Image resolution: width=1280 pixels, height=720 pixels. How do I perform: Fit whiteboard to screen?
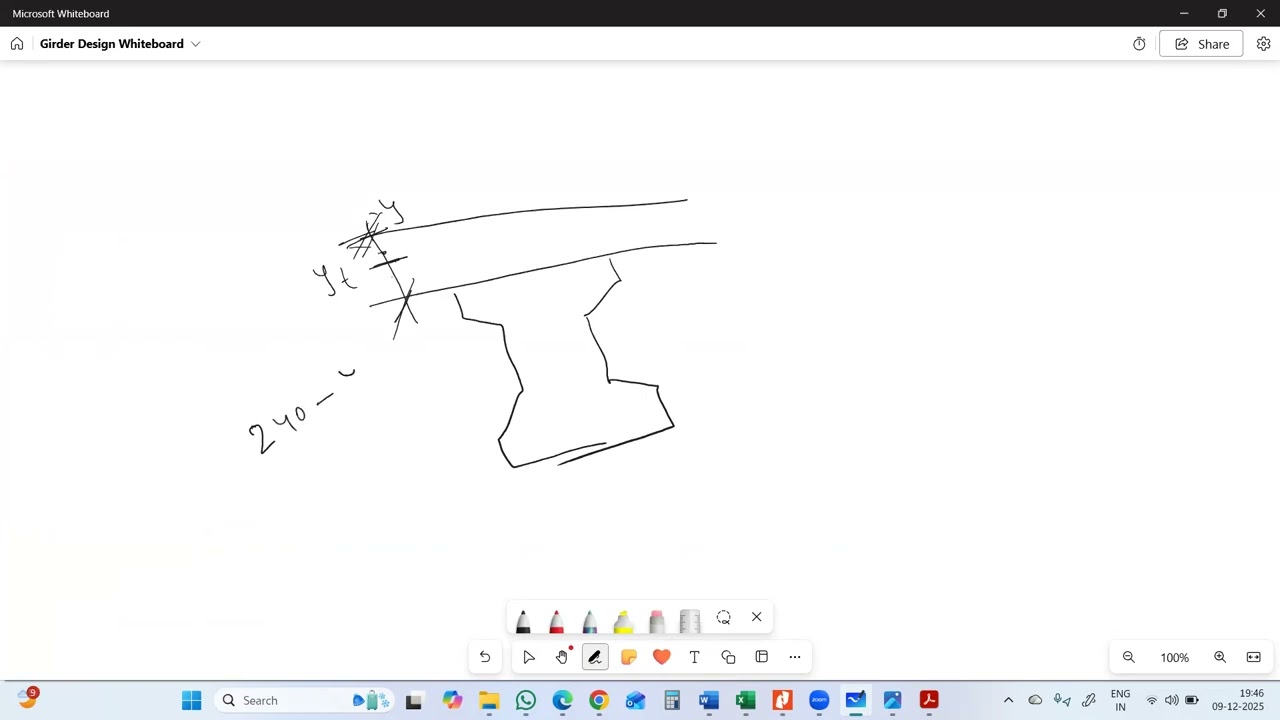[1253, 657]
